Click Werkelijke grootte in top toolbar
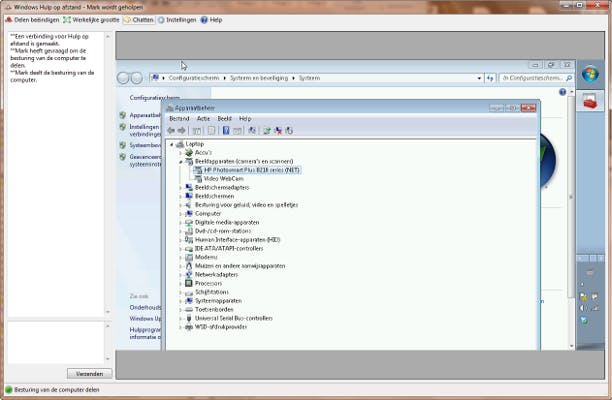 click(x=91, y=20)
